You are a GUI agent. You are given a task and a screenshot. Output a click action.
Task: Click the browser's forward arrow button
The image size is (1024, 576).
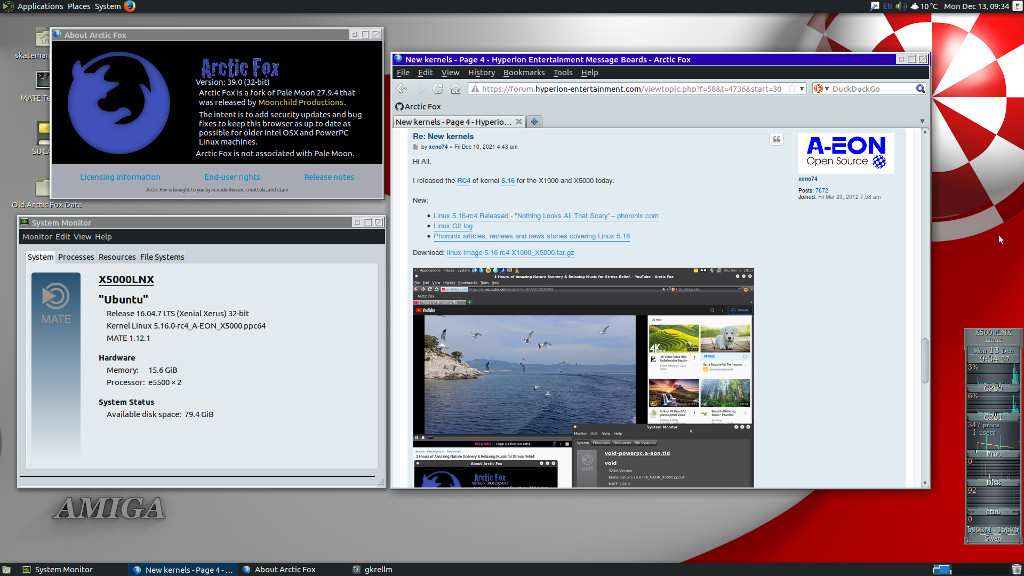pyautogui.click(x=420, y=89)
